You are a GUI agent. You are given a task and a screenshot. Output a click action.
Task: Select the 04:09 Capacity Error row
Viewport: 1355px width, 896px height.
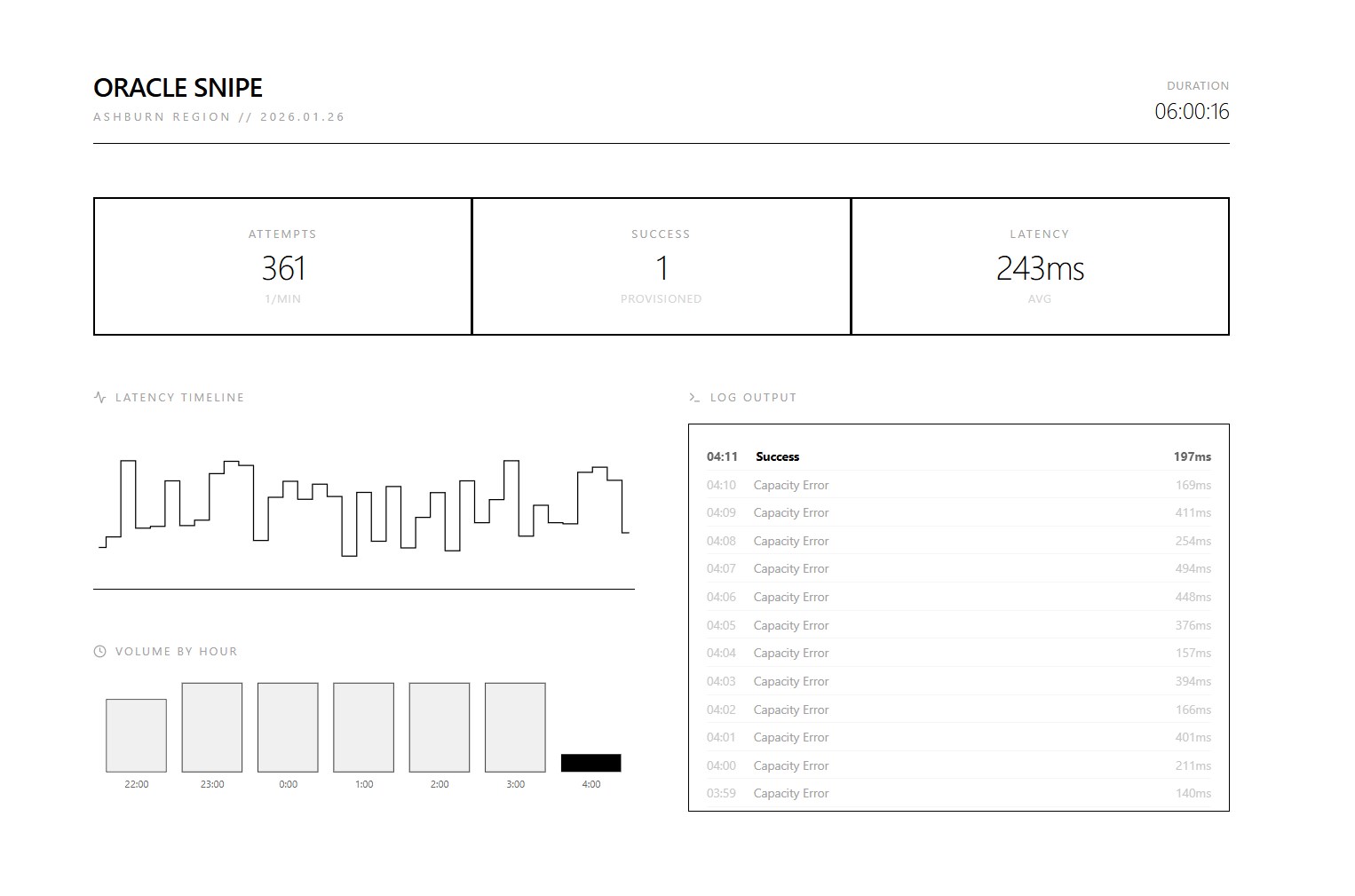[x=958, y=513]
